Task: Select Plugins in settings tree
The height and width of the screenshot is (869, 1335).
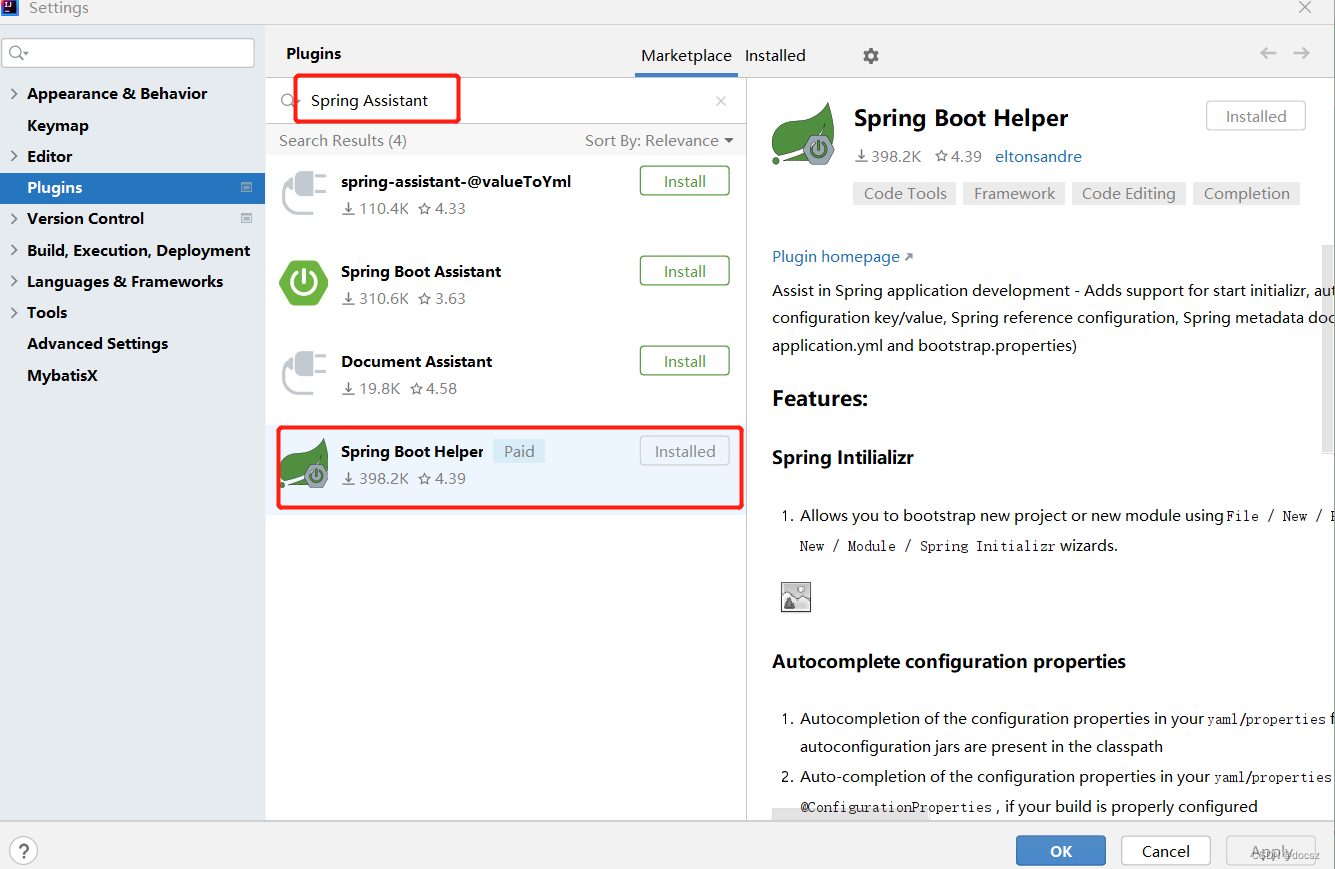Action: click(x=132, y=187)
